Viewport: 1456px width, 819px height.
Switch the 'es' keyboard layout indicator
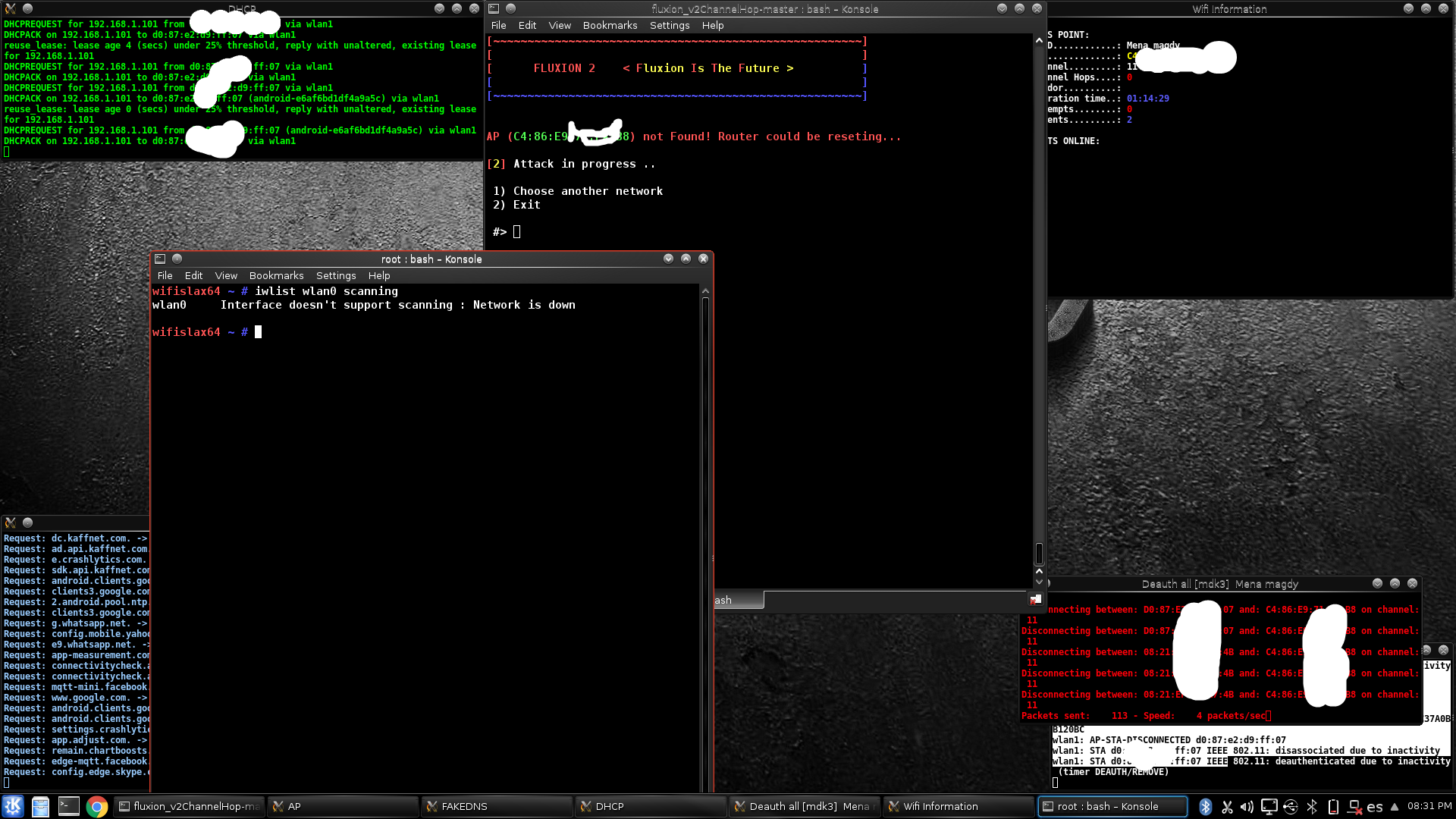coord(1375,807)
